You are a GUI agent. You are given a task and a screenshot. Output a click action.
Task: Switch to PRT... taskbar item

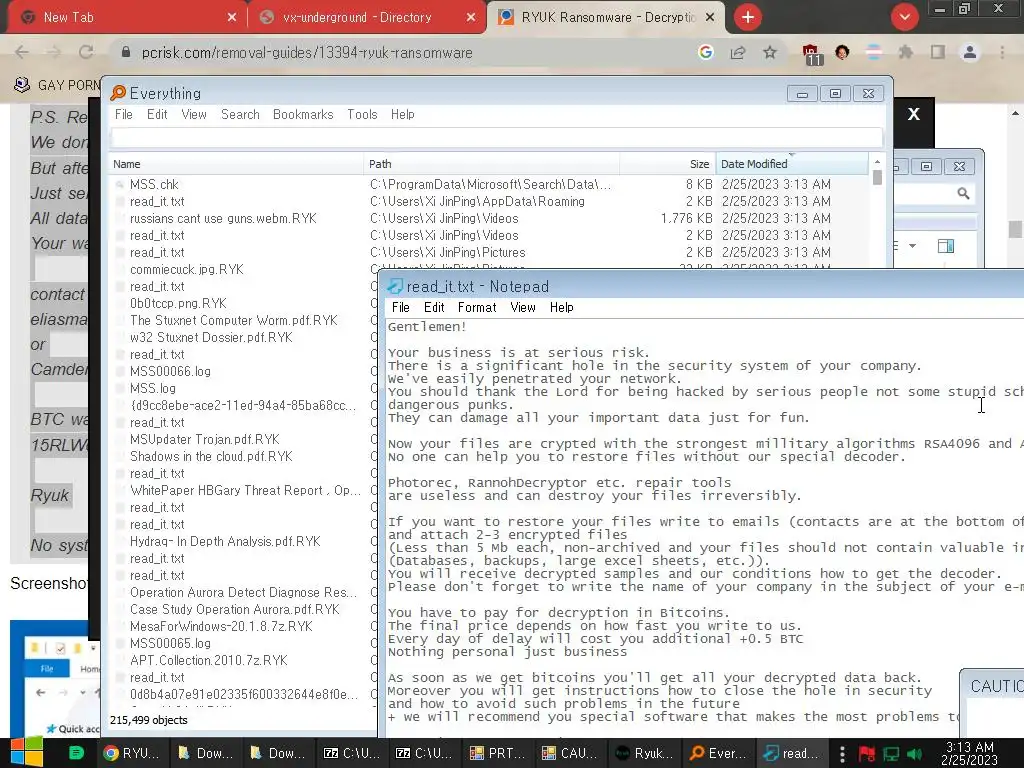tap(498, 753)
